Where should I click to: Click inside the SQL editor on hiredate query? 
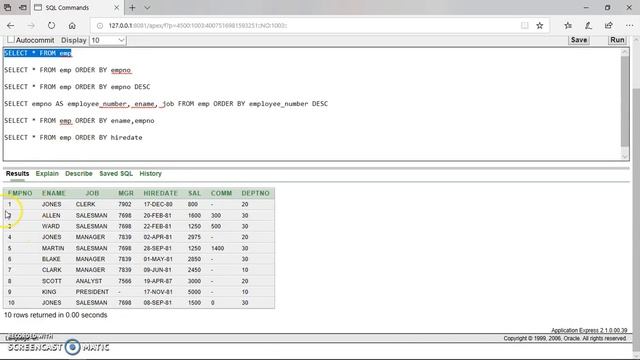(x=73, y=138)
